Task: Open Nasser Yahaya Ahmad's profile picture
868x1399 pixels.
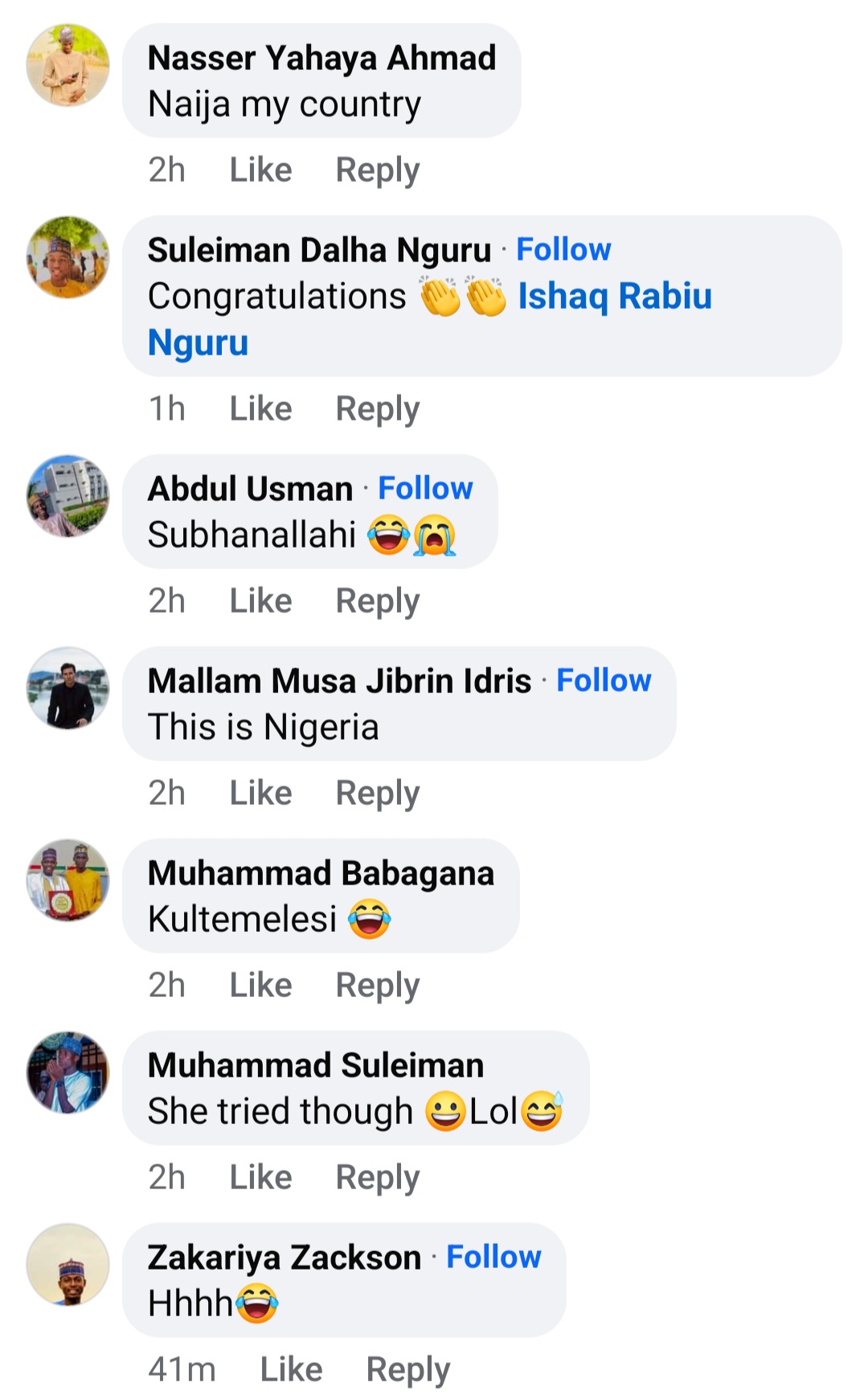Action: [x=68, y=66]
